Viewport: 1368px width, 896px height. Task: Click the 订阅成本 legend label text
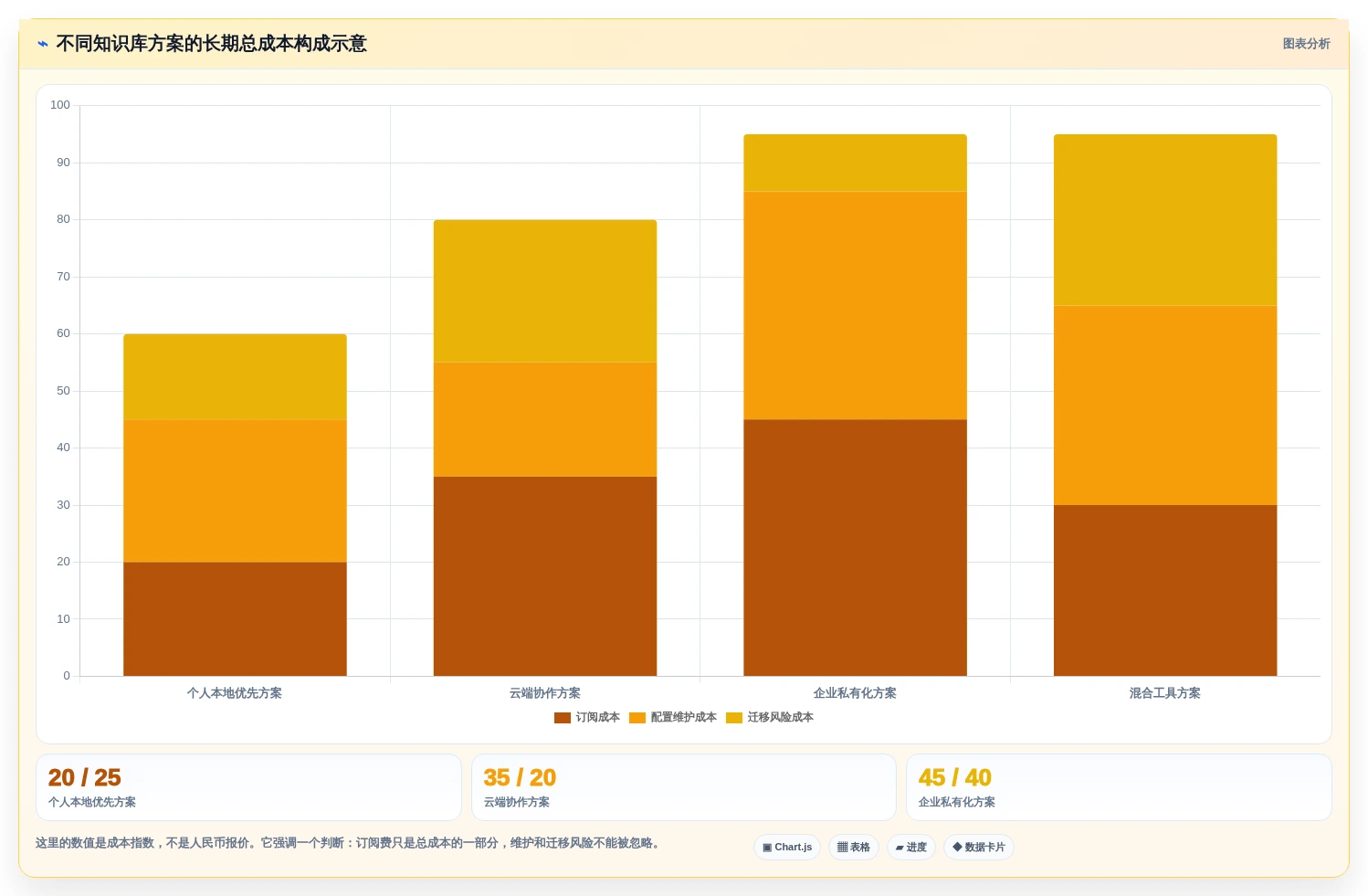(x=597, y=718)
